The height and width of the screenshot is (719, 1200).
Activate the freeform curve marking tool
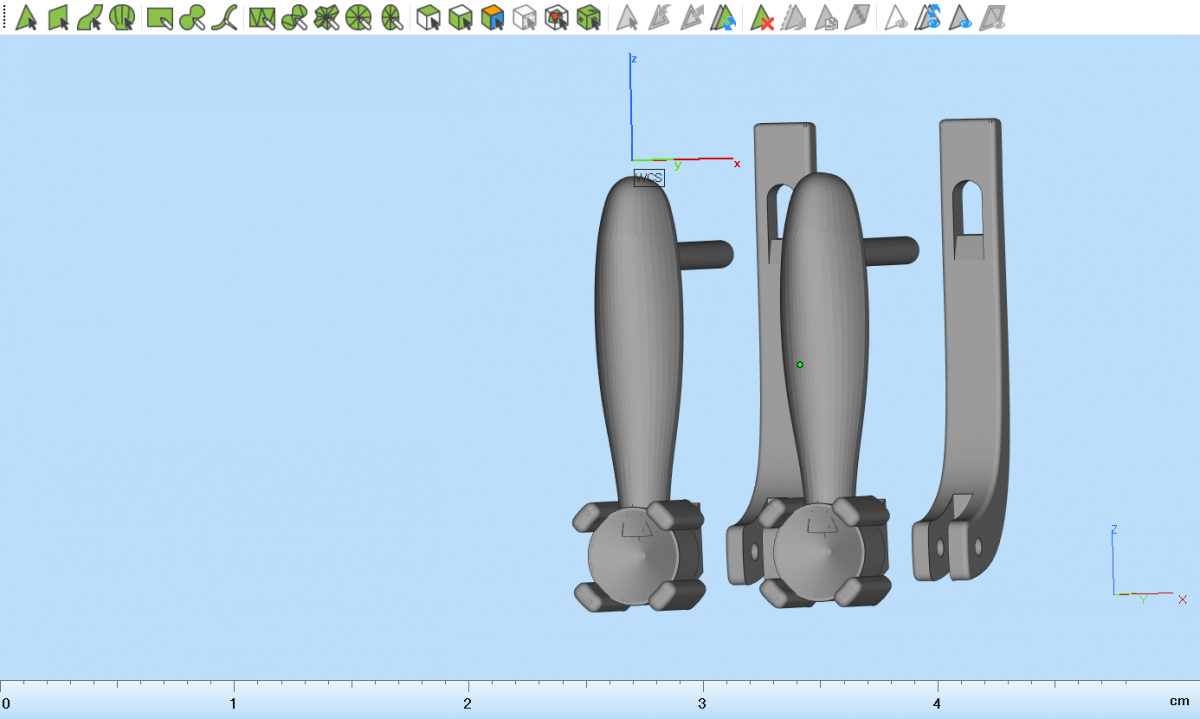coord(228,17)
